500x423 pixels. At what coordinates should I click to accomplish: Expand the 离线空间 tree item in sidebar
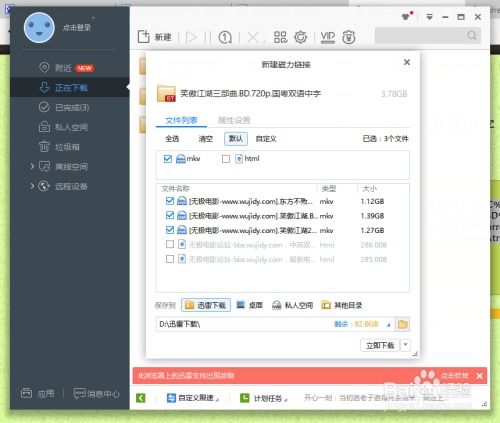pos(32,166)
